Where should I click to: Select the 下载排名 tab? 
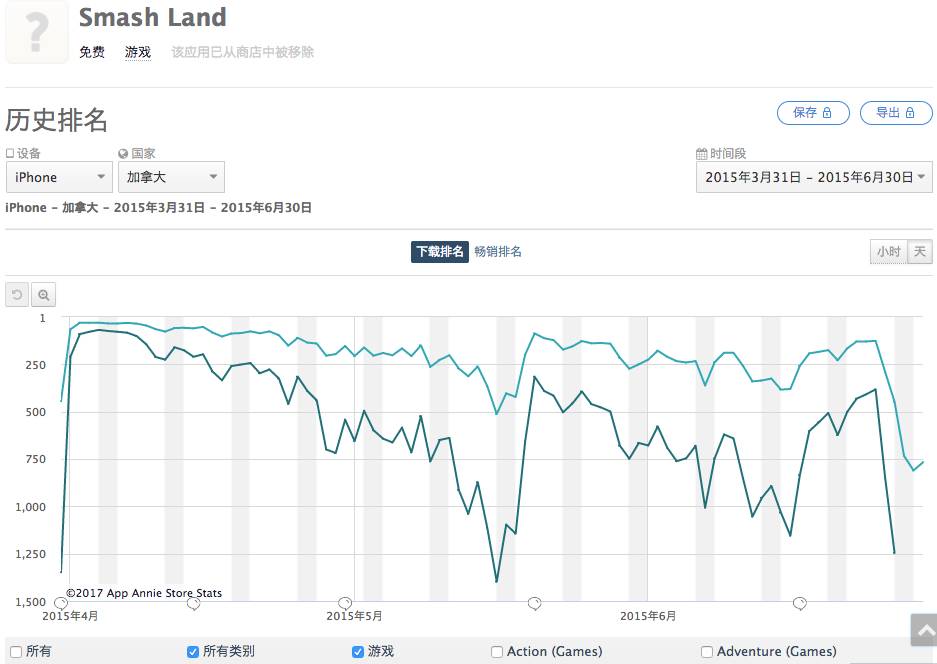coord(438,252)
